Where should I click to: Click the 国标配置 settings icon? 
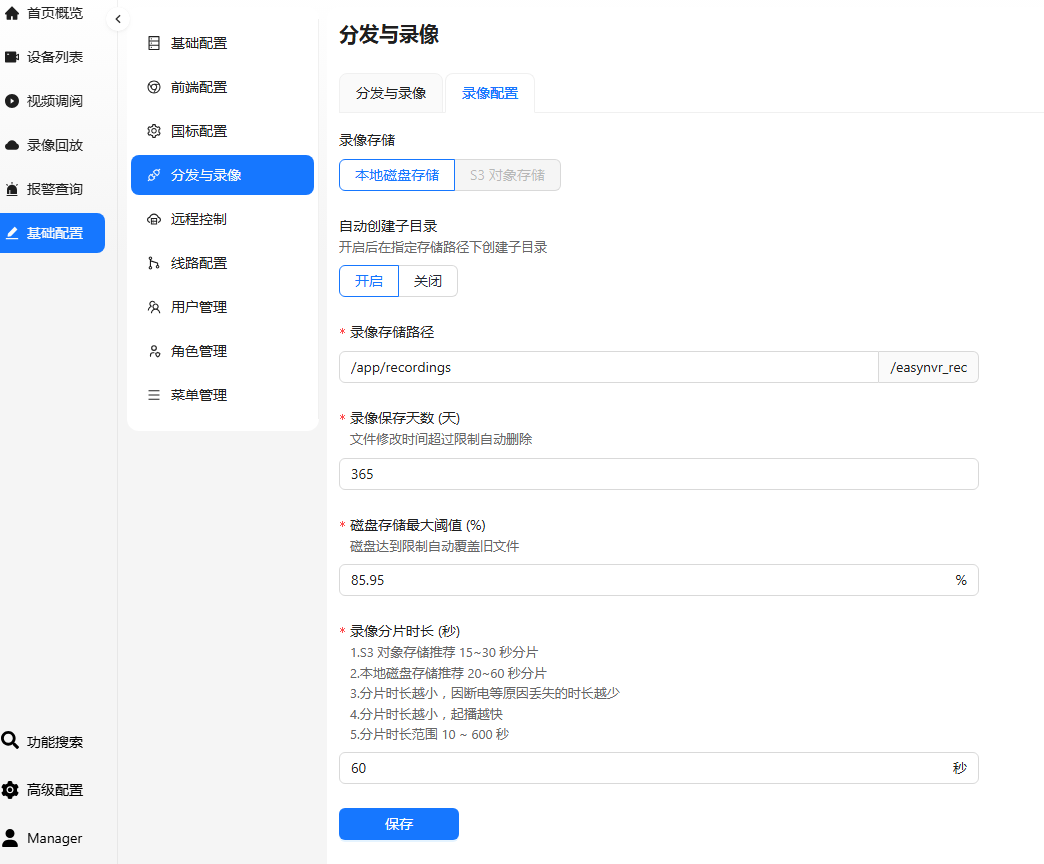coord(154,131)
